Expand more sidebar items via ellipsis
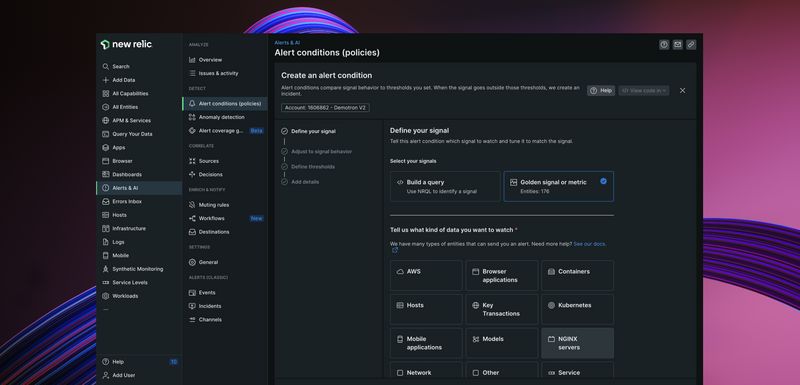The width and height of the screenshot is (800, 385). pos(106,310)
